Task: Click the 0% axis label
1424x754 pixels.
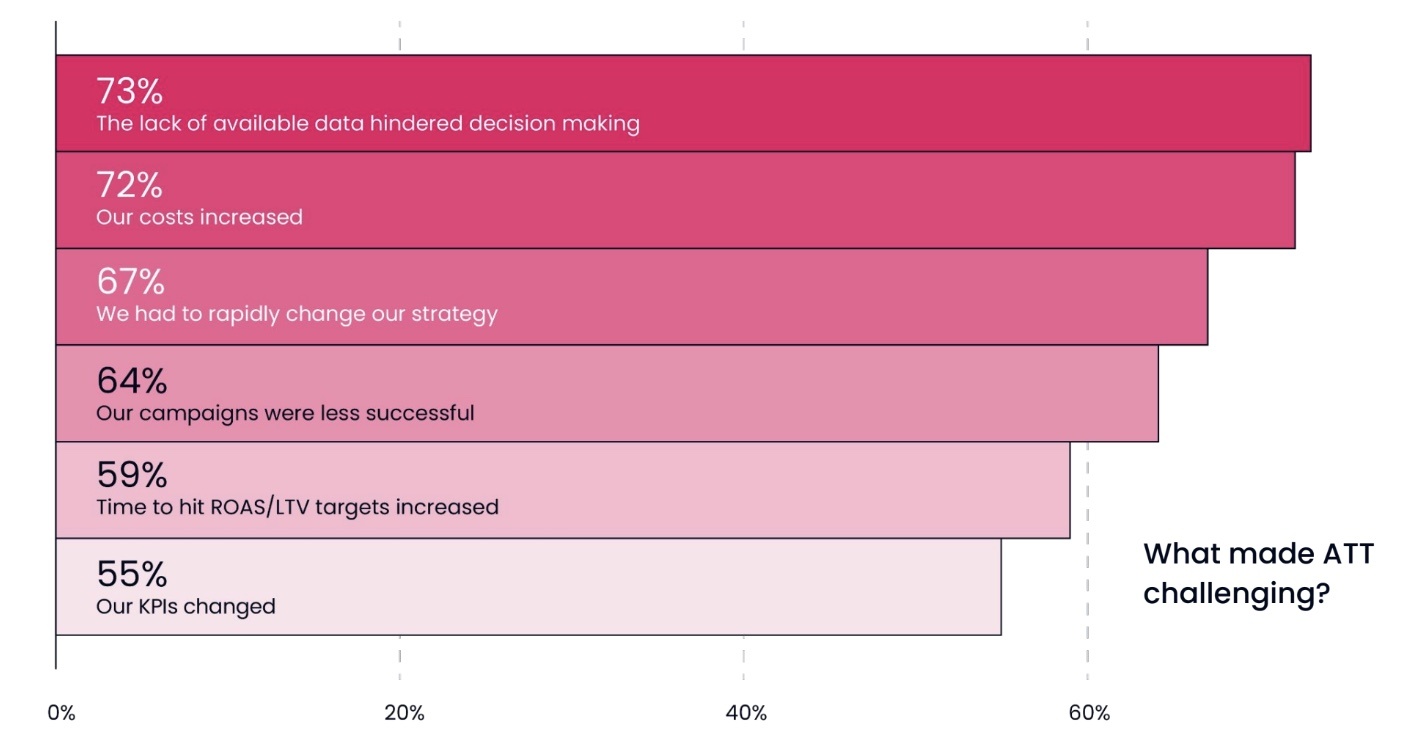Action: [x=61, y=713]
